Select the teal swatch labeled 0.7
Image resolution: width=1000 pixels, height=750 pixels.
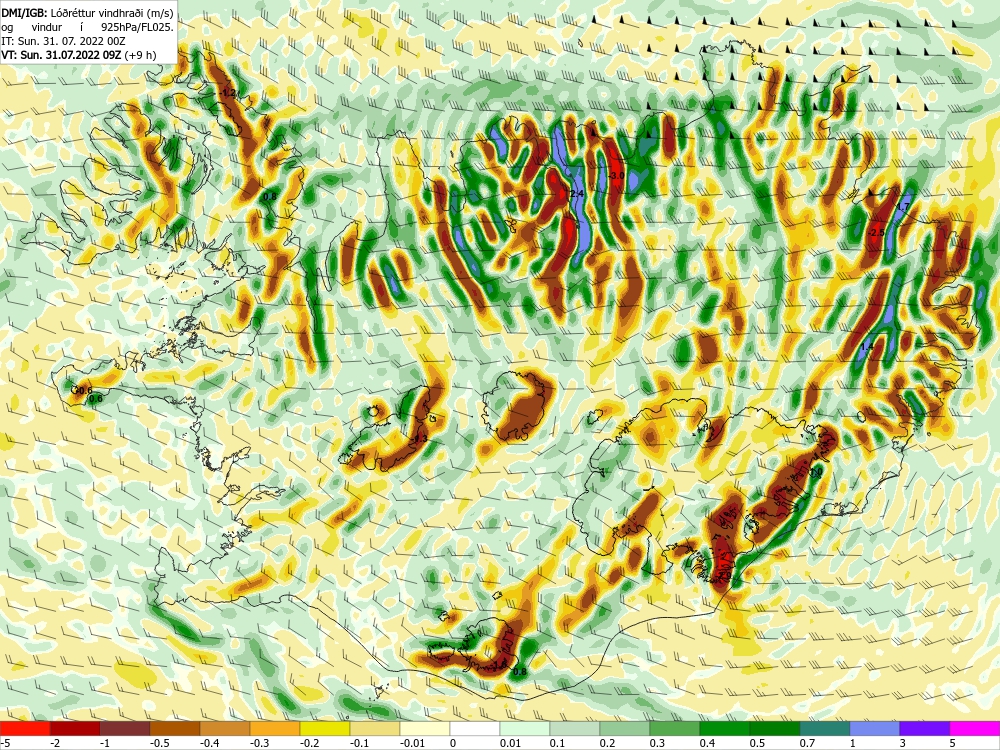(x=825, y=728)
